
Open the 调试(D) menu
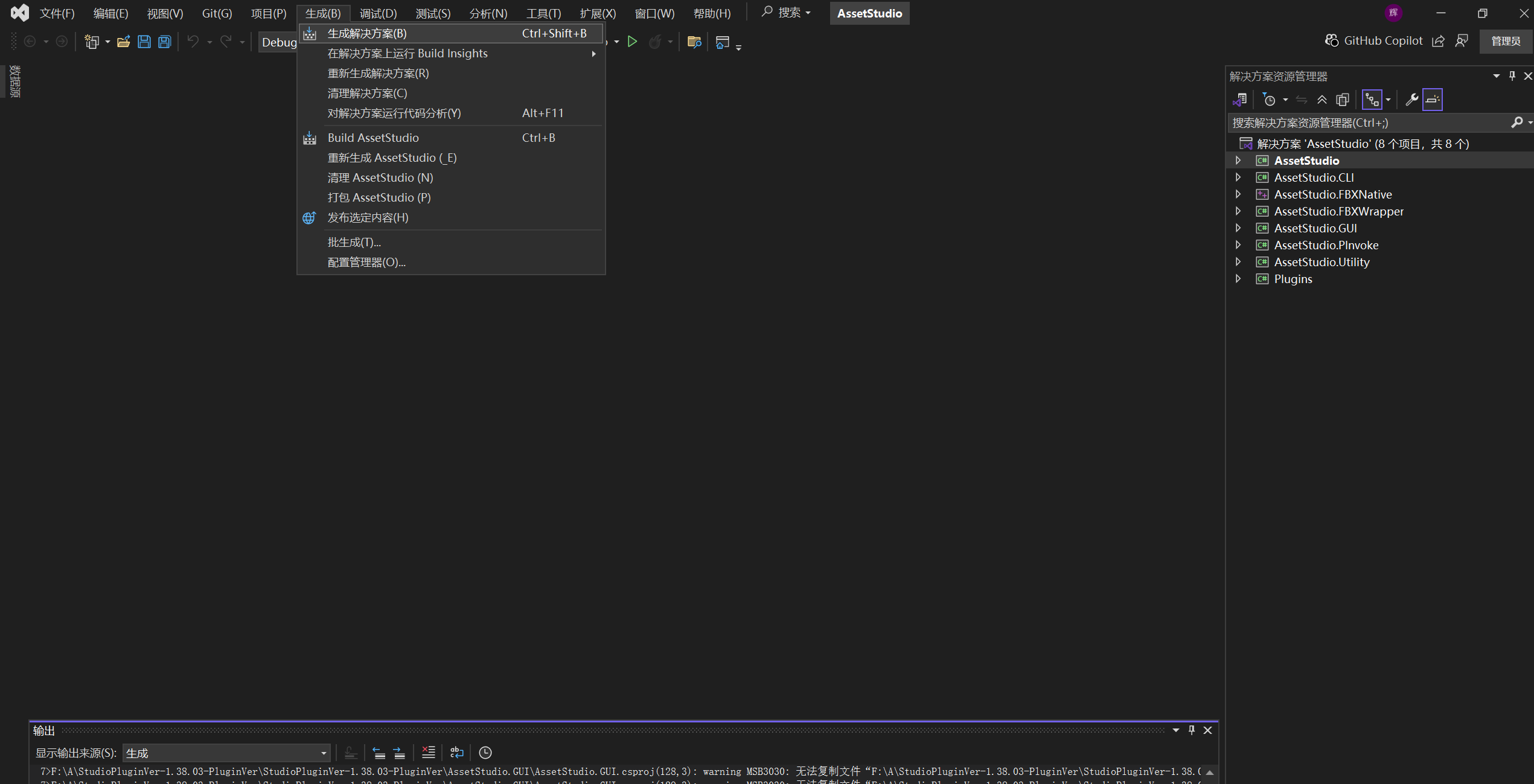pos(378,13)
